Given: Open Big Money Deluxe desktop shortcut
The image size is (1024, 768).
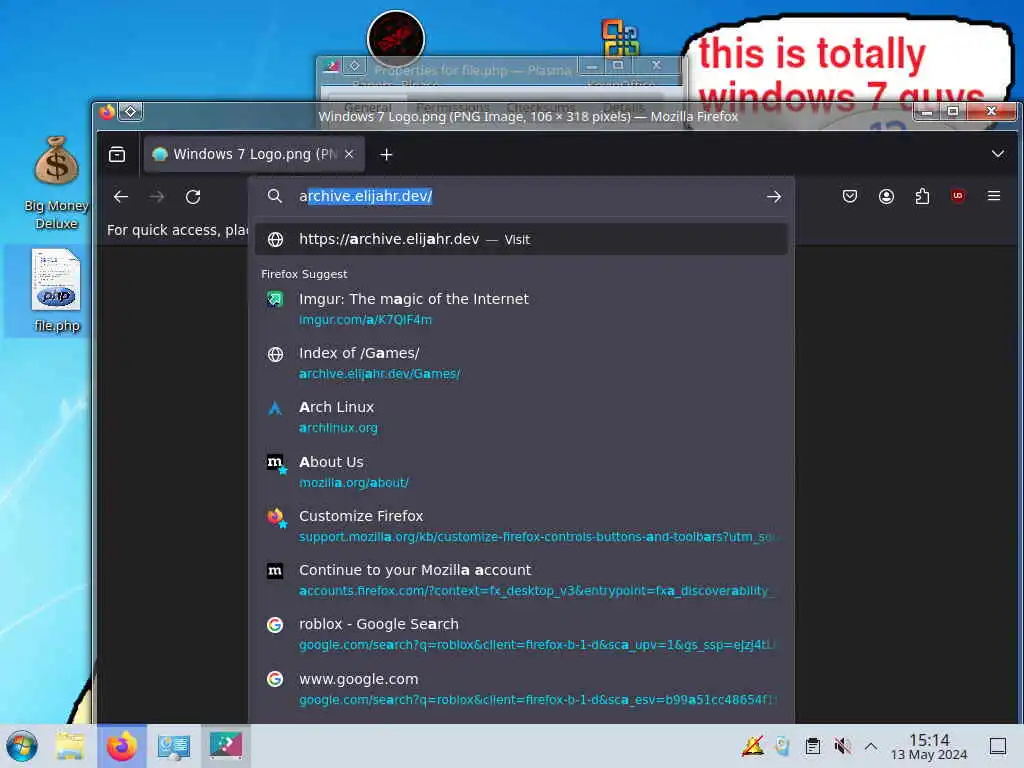Looking at the screenshot, I should pos(56,183).
